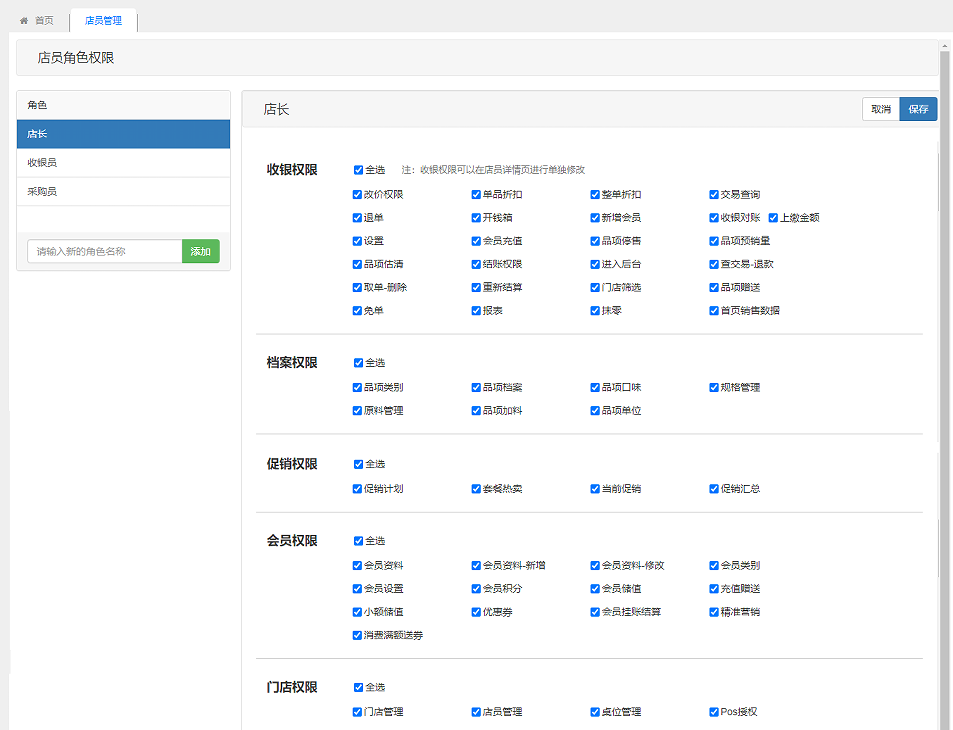This screenshot has width=953, height=730.
Task: Uncheck 退单 permission
Action: pos(357,218)
